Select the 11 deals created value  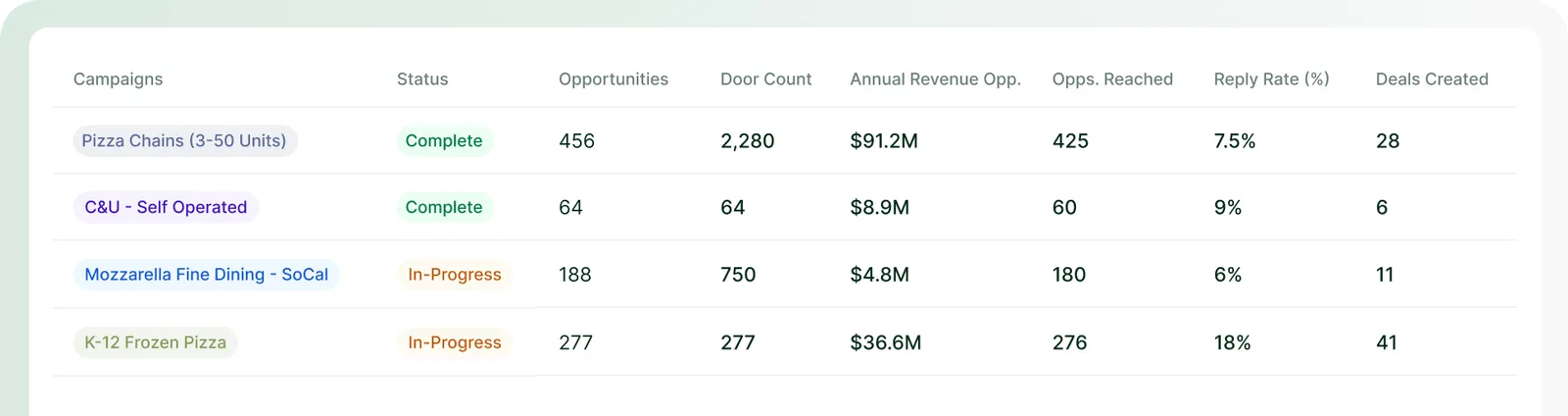(x=1385, y=275)
